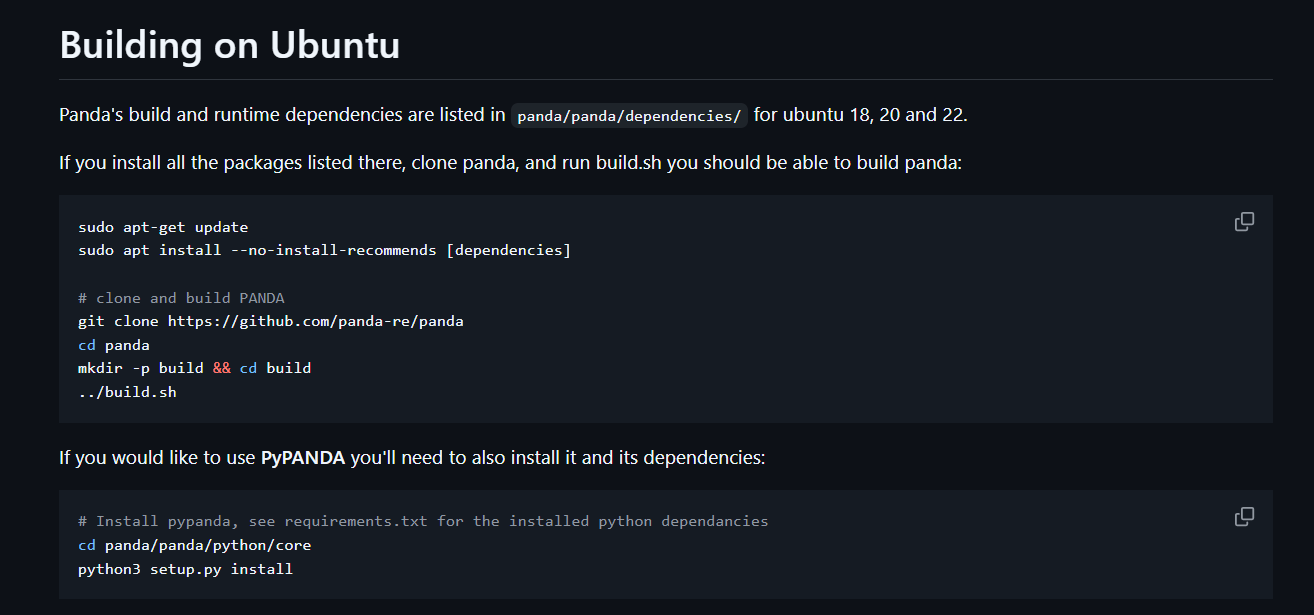1314x615 pixels.
Task: Click the red && operator in code
Action: (221, 368)
